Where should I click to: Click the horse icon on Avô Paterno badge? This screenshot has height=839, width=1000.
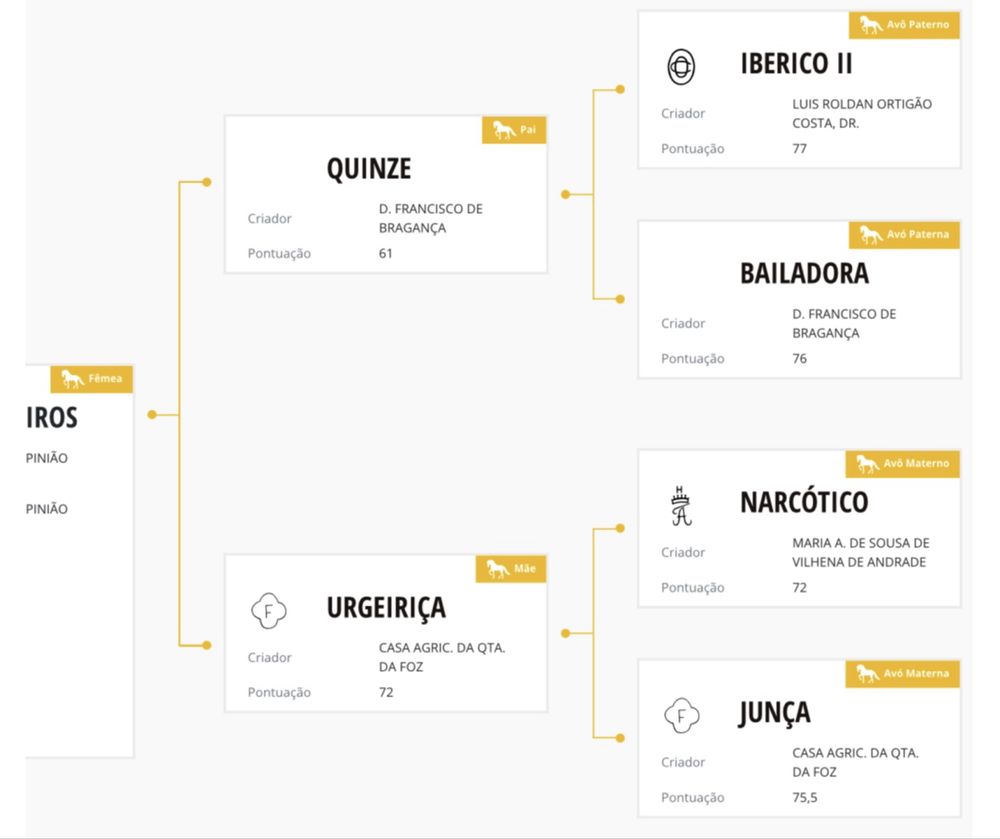click(871, 25)
